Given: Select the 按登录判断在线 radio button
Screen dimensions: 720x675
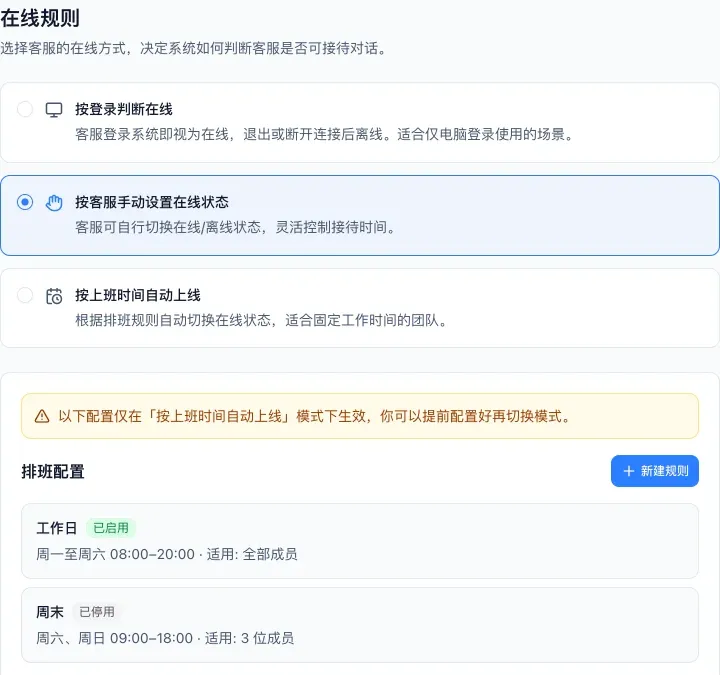Looking at the screenshot, I should (x=25, y=109).
